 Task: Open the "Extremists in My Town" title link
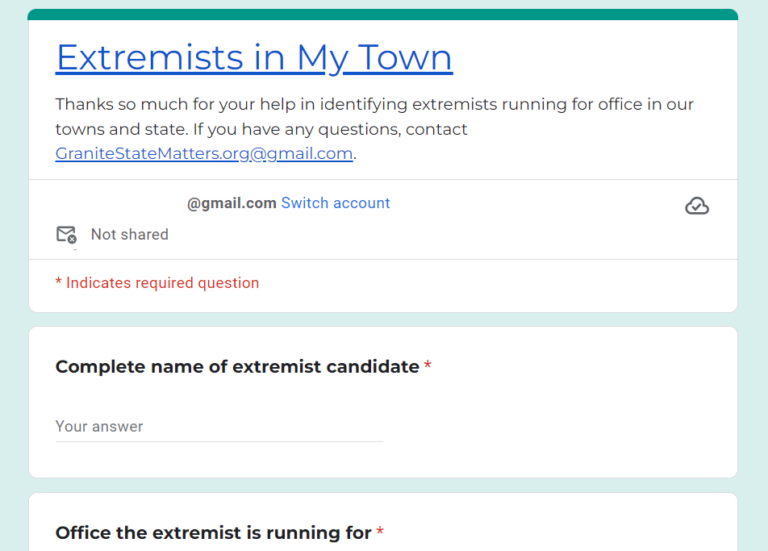(x=254, y=58)
